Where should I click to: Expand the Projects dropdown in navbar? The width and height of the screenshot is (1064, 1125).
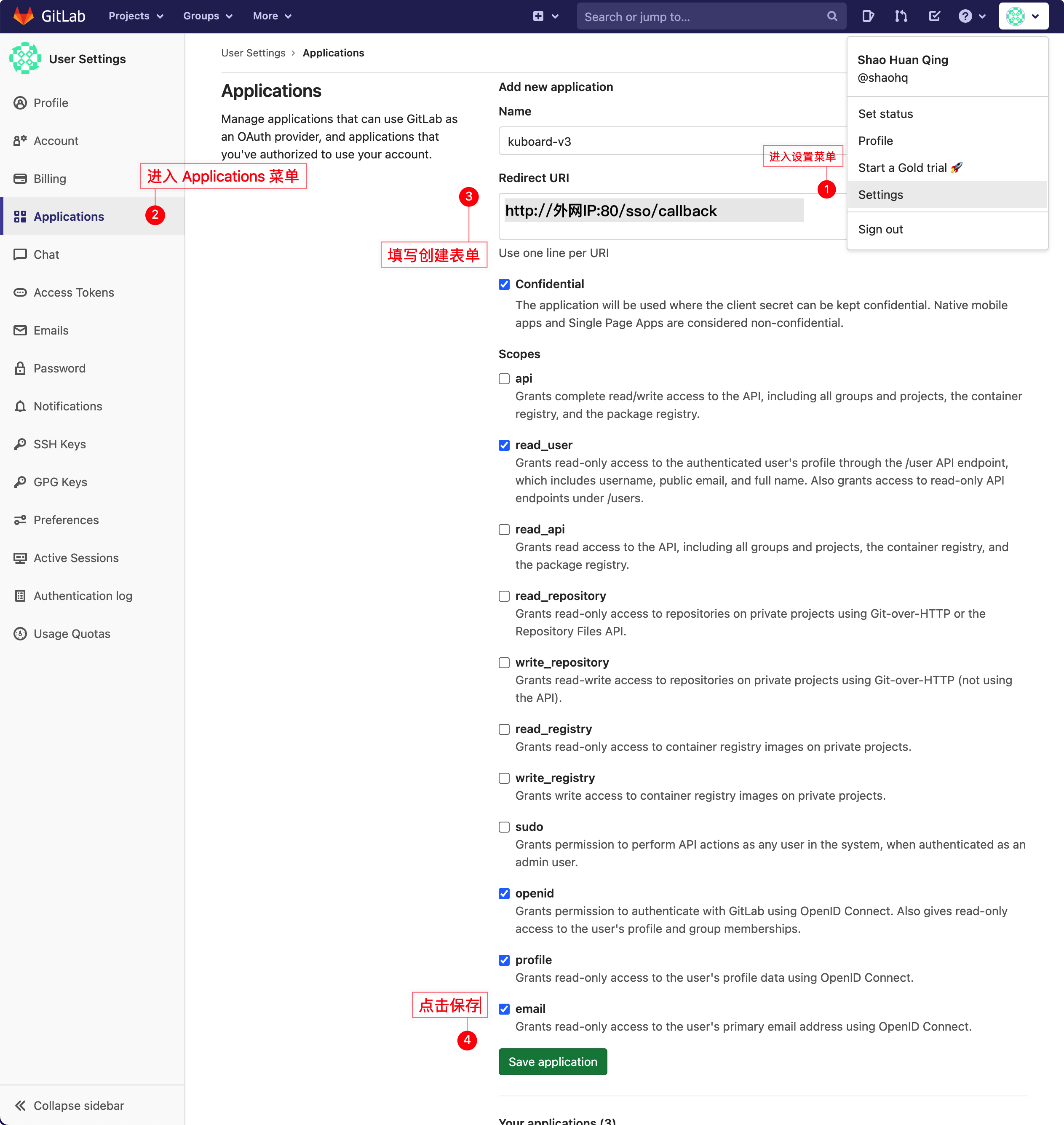(x=136, y=16)
